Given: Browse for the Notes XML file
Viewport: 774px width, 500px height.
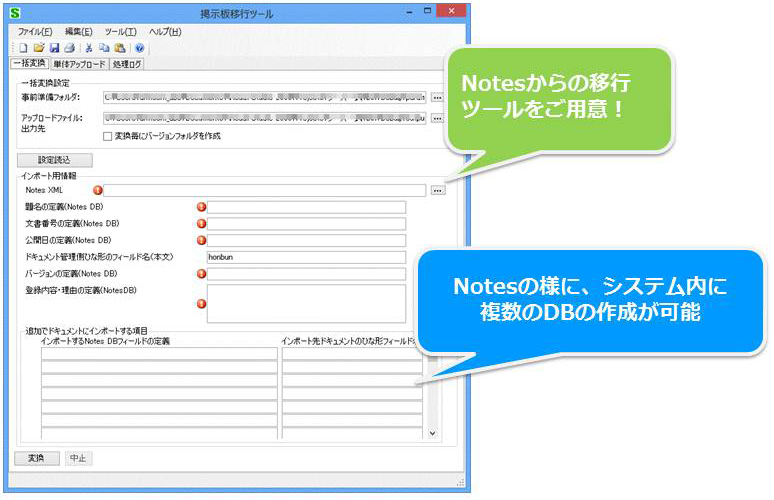Looking at the screenshot, I should 437,190.
